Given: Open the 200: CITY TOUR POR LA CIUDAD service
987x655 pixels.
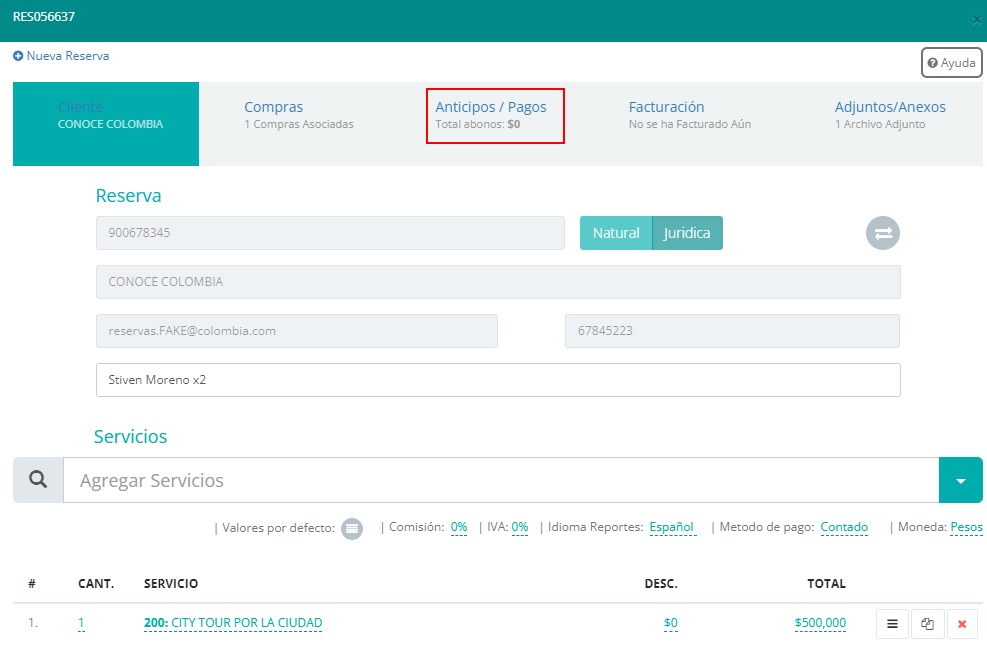Looking at the screenshot, I should pos(233,623).
